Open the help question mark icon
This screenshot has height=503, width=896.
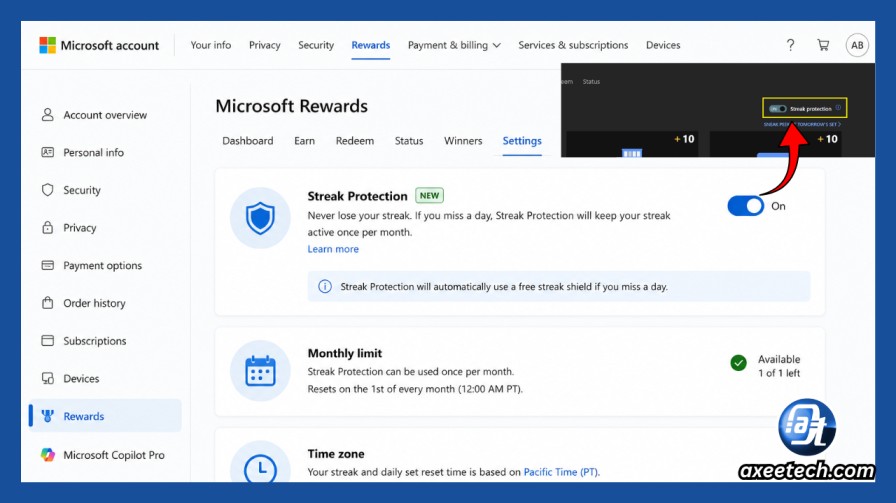790,45
